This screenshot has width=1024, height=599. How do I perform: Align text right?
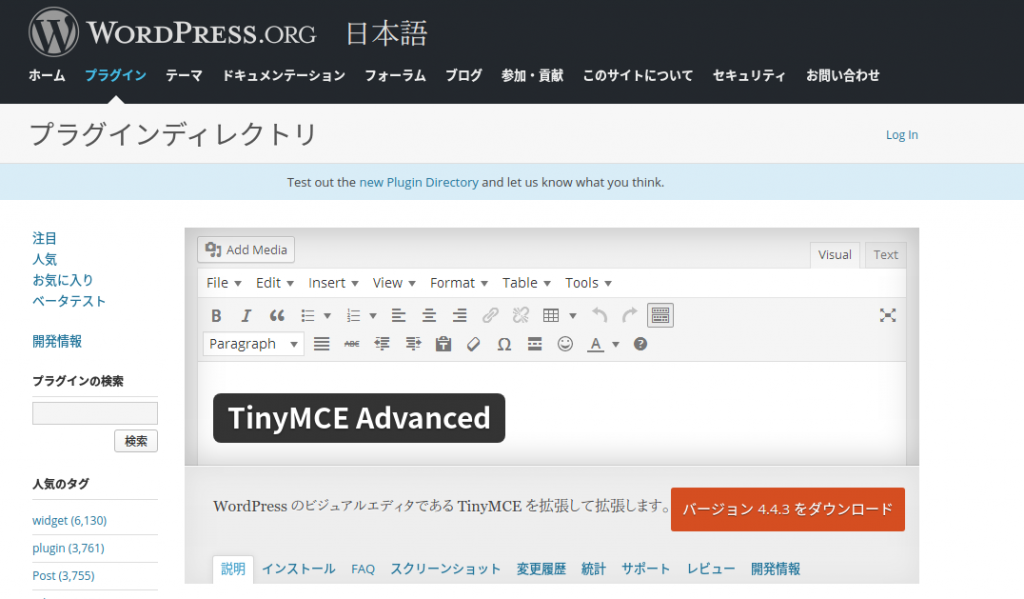coord(460,316)
